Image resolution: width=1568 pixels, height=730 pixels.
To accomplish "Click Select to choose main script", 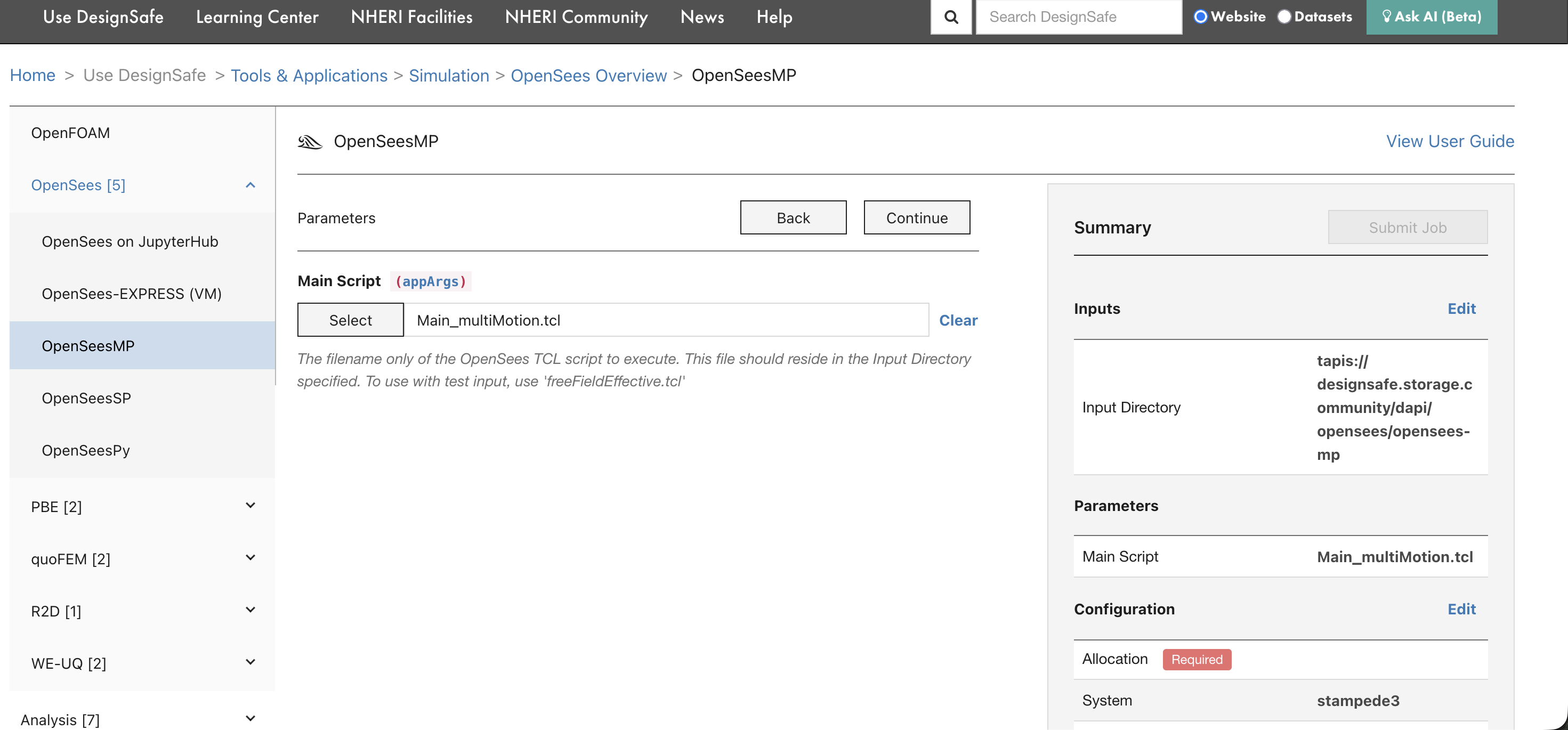I will 351,320.
